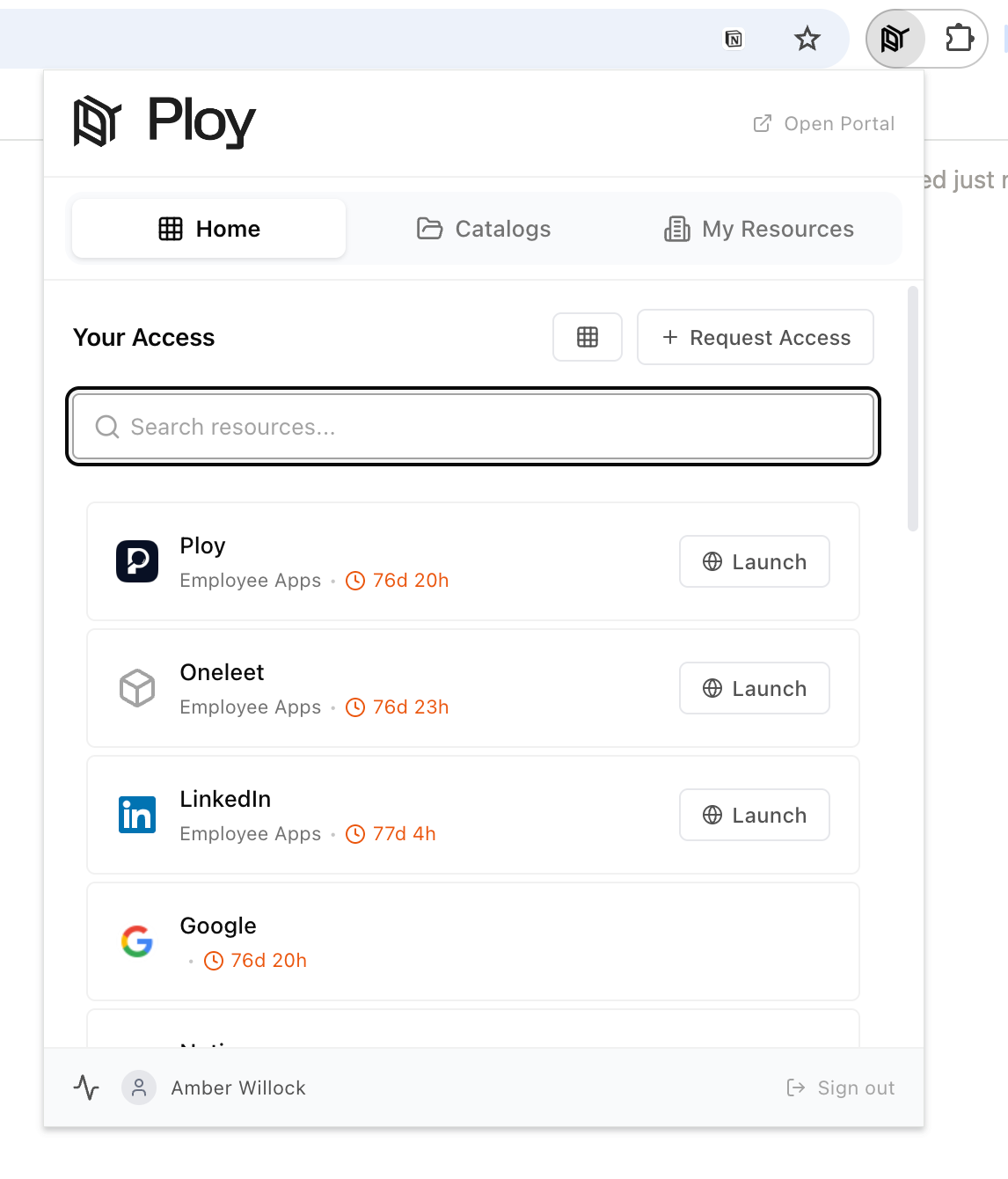The width and height of the screenshot is (1008, 1179).
Task: Switch to the Catalogs tab
Action: (484, 229)
